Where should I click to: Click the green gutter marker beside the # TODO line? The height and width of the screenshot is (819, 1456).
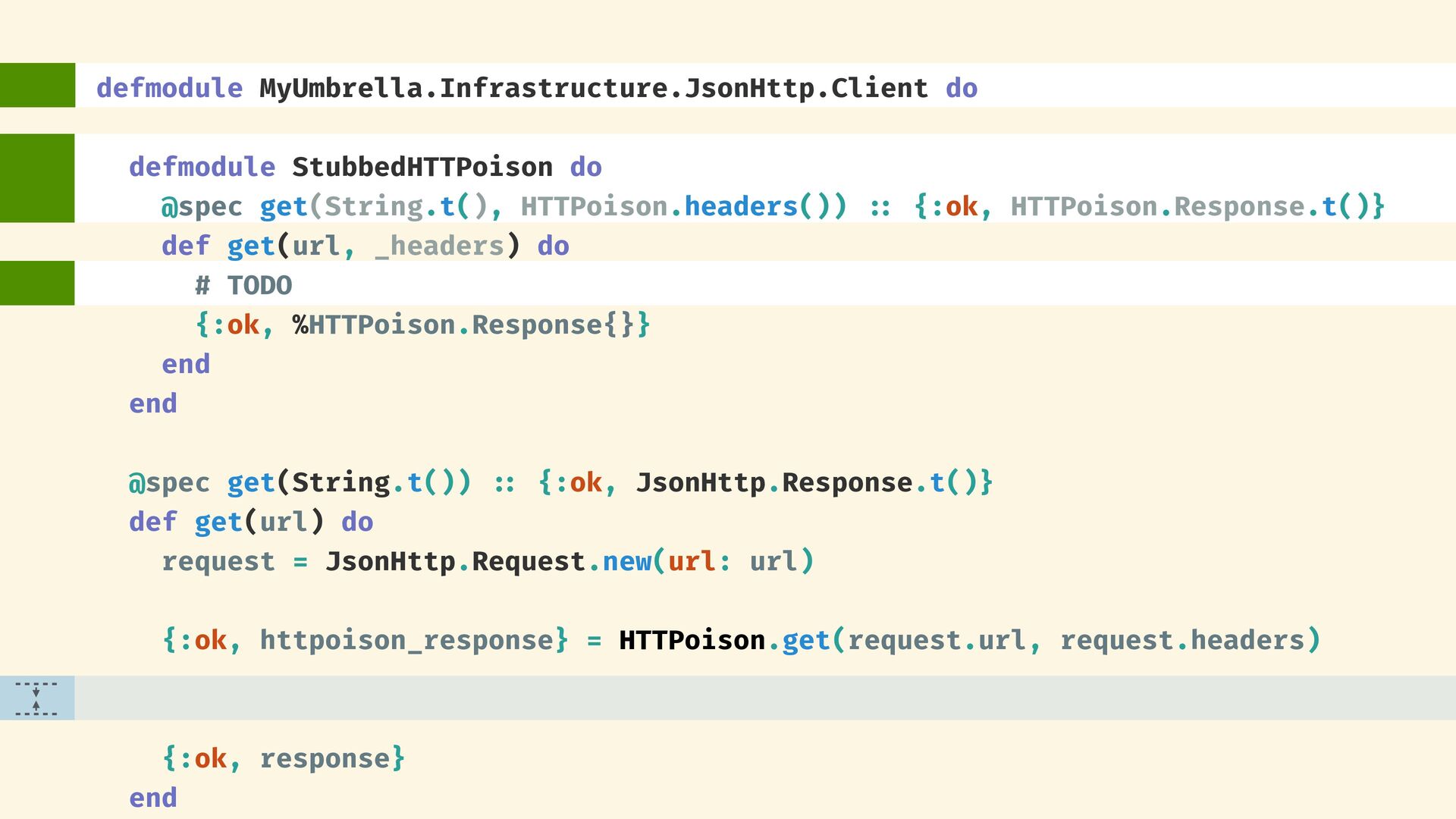click(x=37, y=283)
